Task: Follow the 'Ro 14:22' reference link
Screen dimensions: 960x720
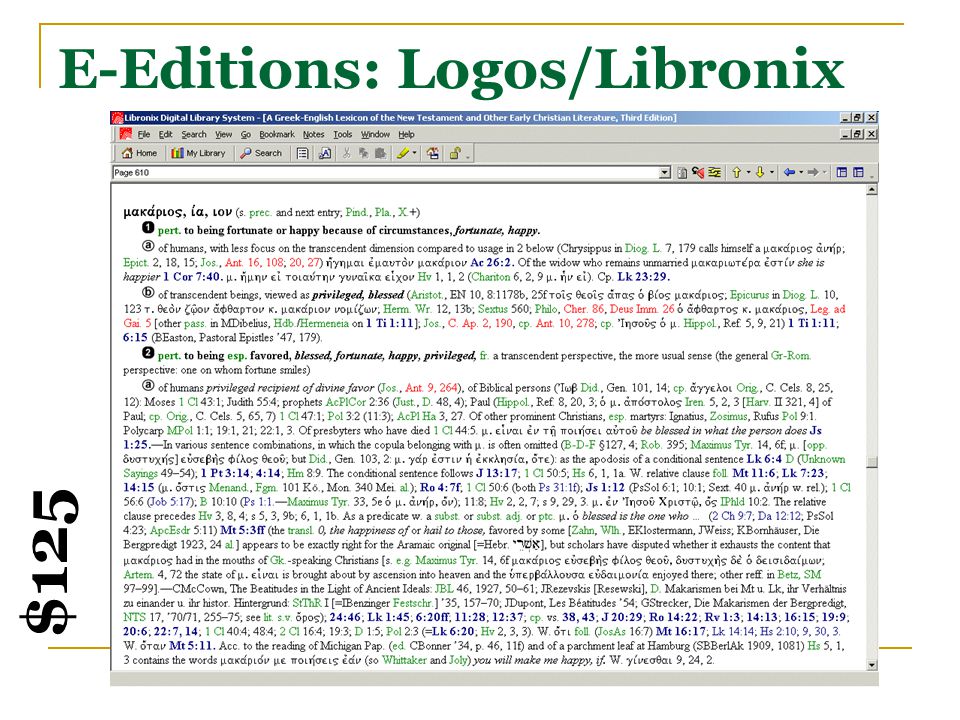Action: (675, 617)
